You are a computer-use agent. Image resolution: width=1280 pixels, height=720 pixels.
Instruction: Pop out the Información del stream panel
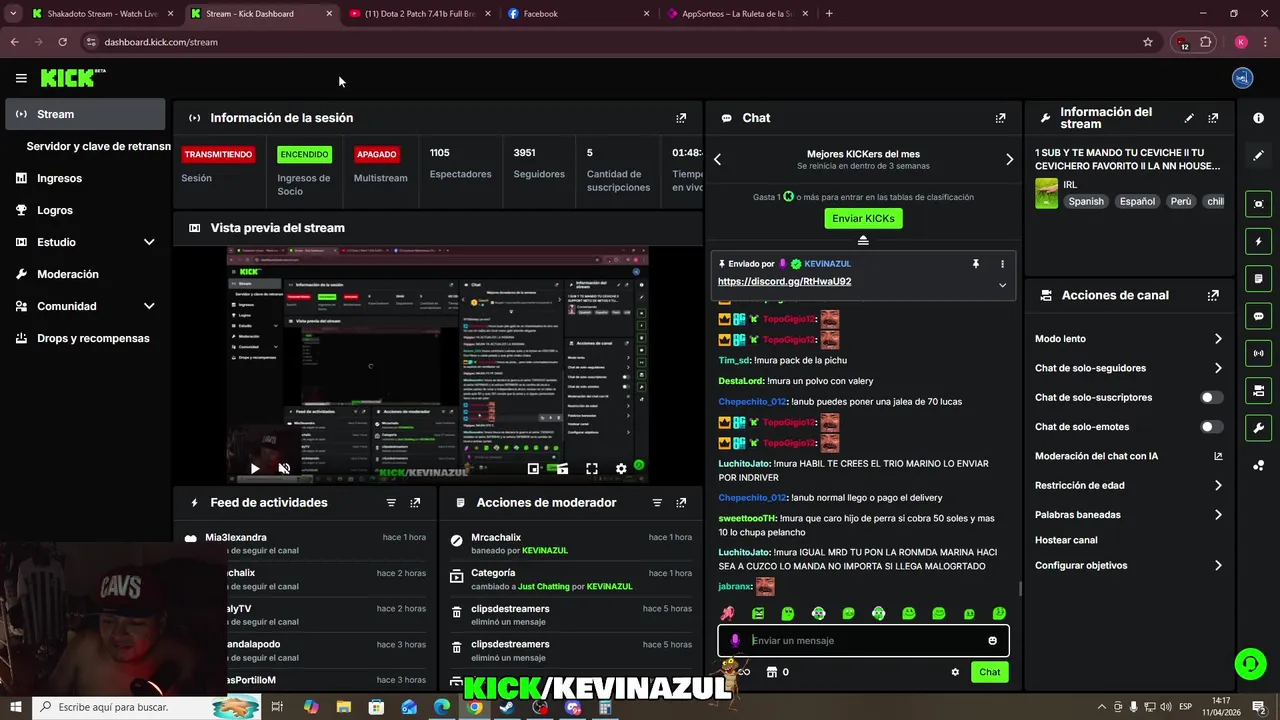[1213, 118]
